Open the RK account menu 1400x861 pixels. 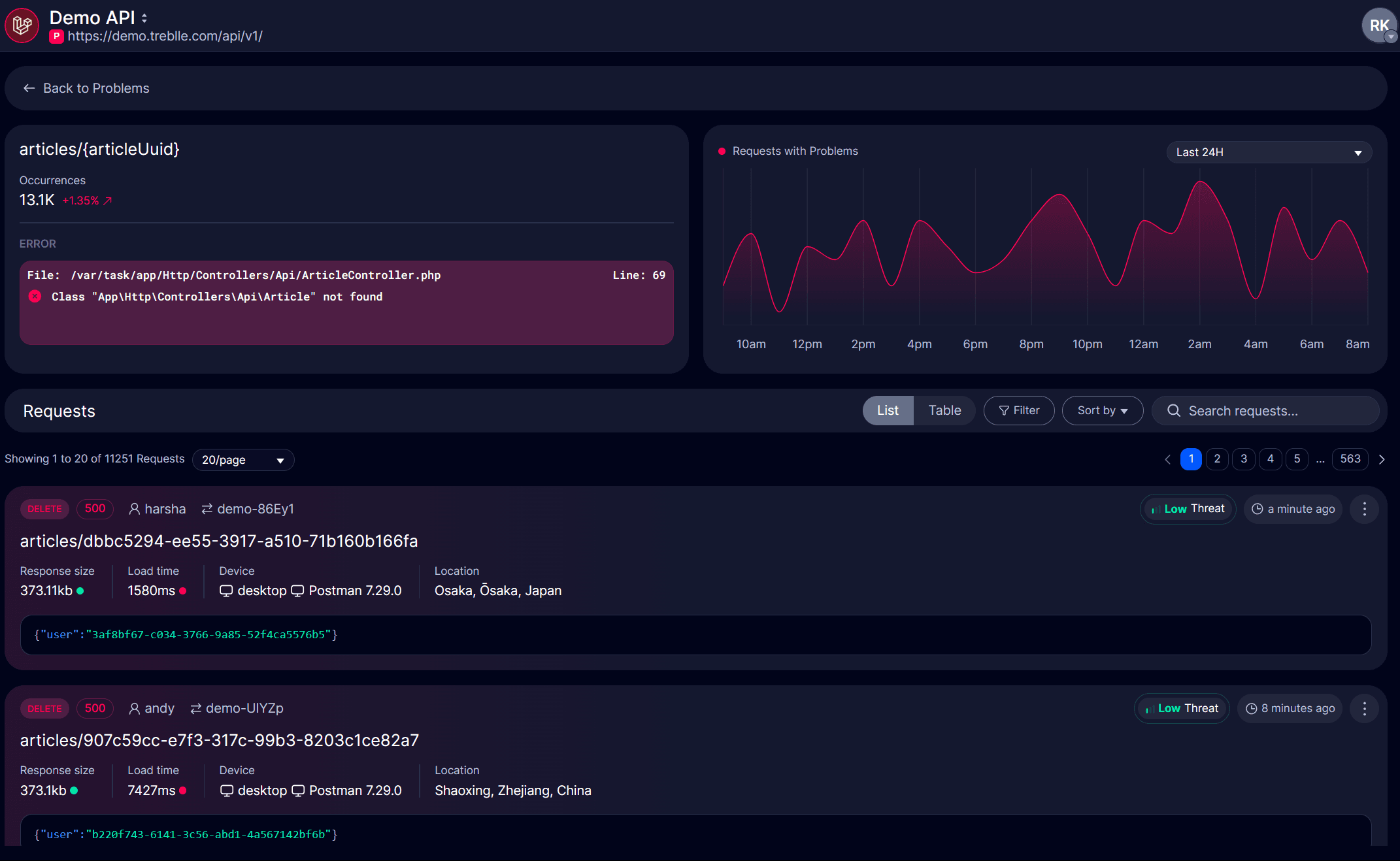tap(1379, 25)
